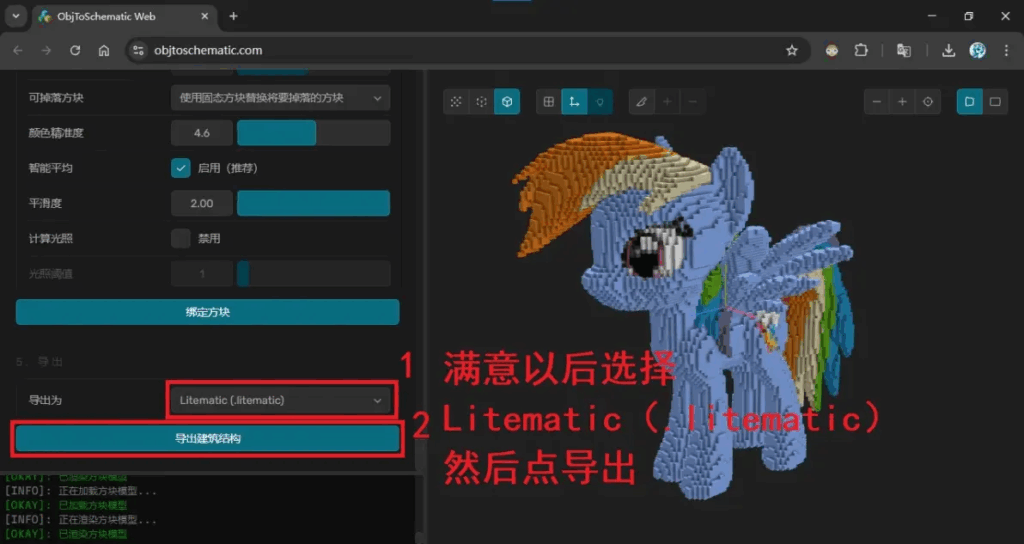
Task: Click the 导出建筑结构 export button
Action: [x=208, y=438]
